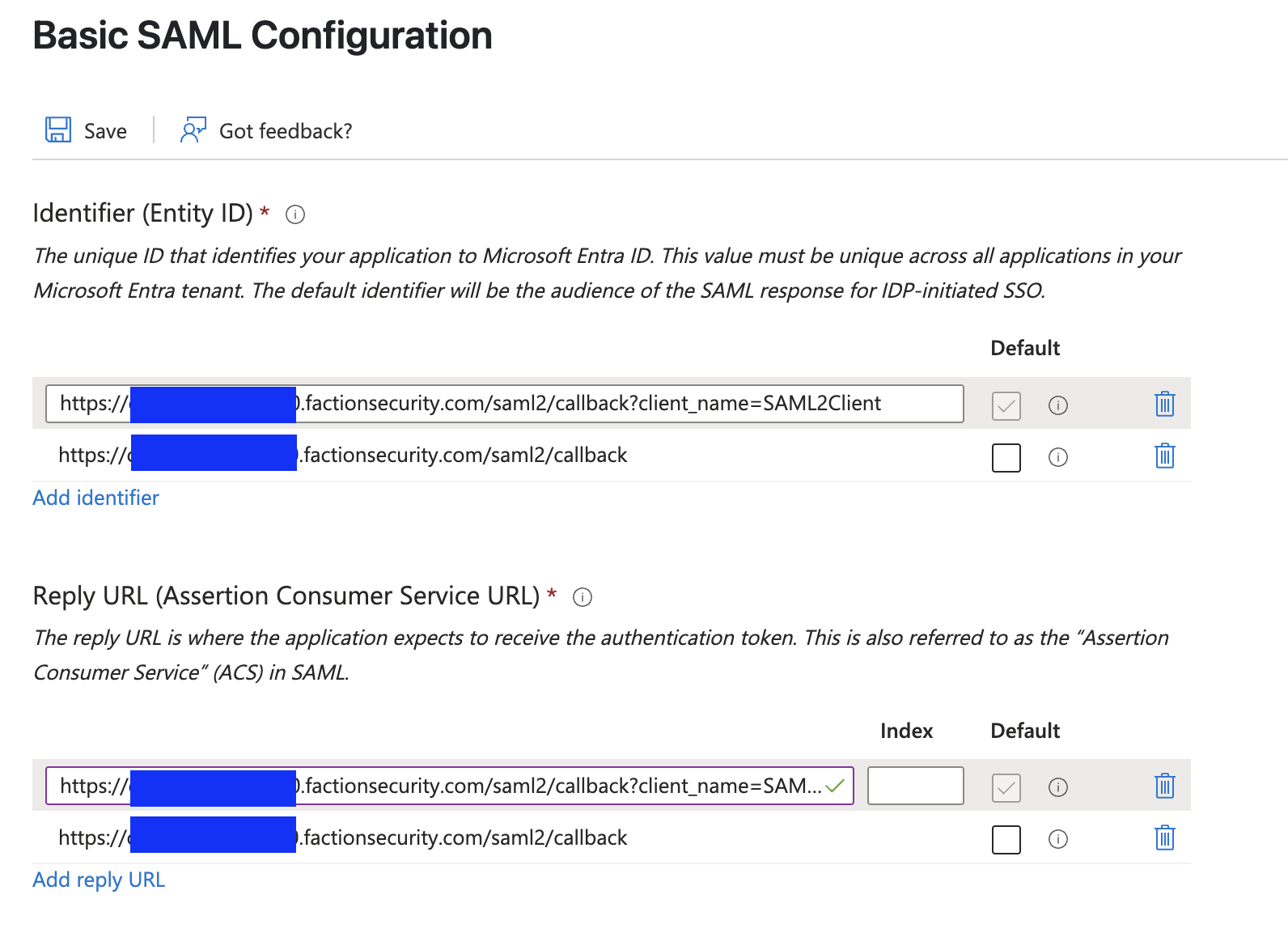Focus the Index input field
The width and height of the screenshot is (1288, 937).
click(x=916, y=786)
